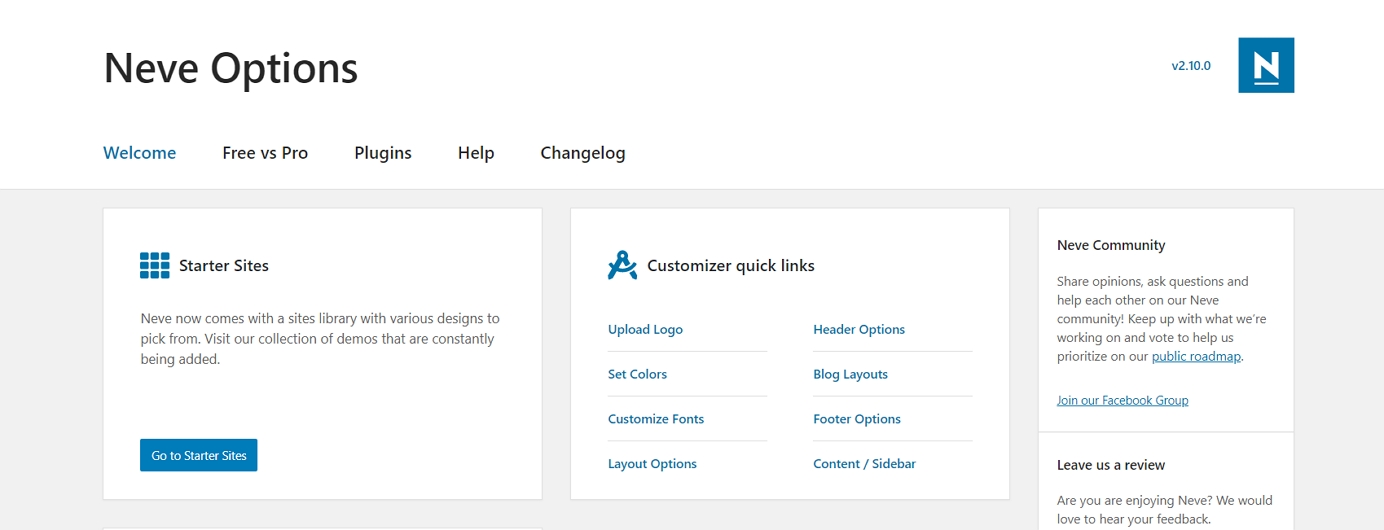Image resolution: width=1384 pixels, height=530 pixels.
Task: Open the Customize Fonts link
Action: click(656, 419)
